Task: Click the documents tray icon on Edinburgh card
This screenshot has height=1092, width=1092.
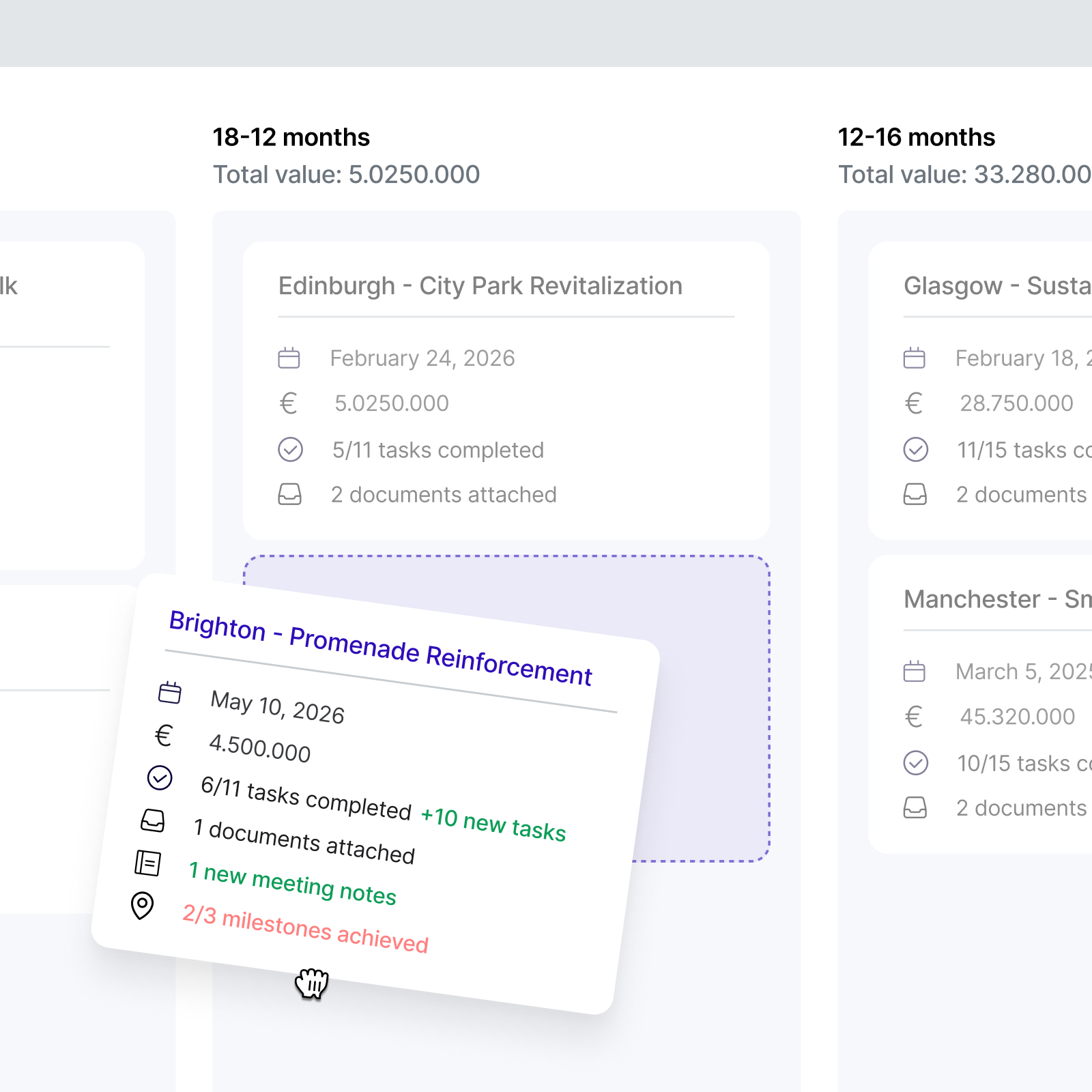Action: [x=289, y=494]
